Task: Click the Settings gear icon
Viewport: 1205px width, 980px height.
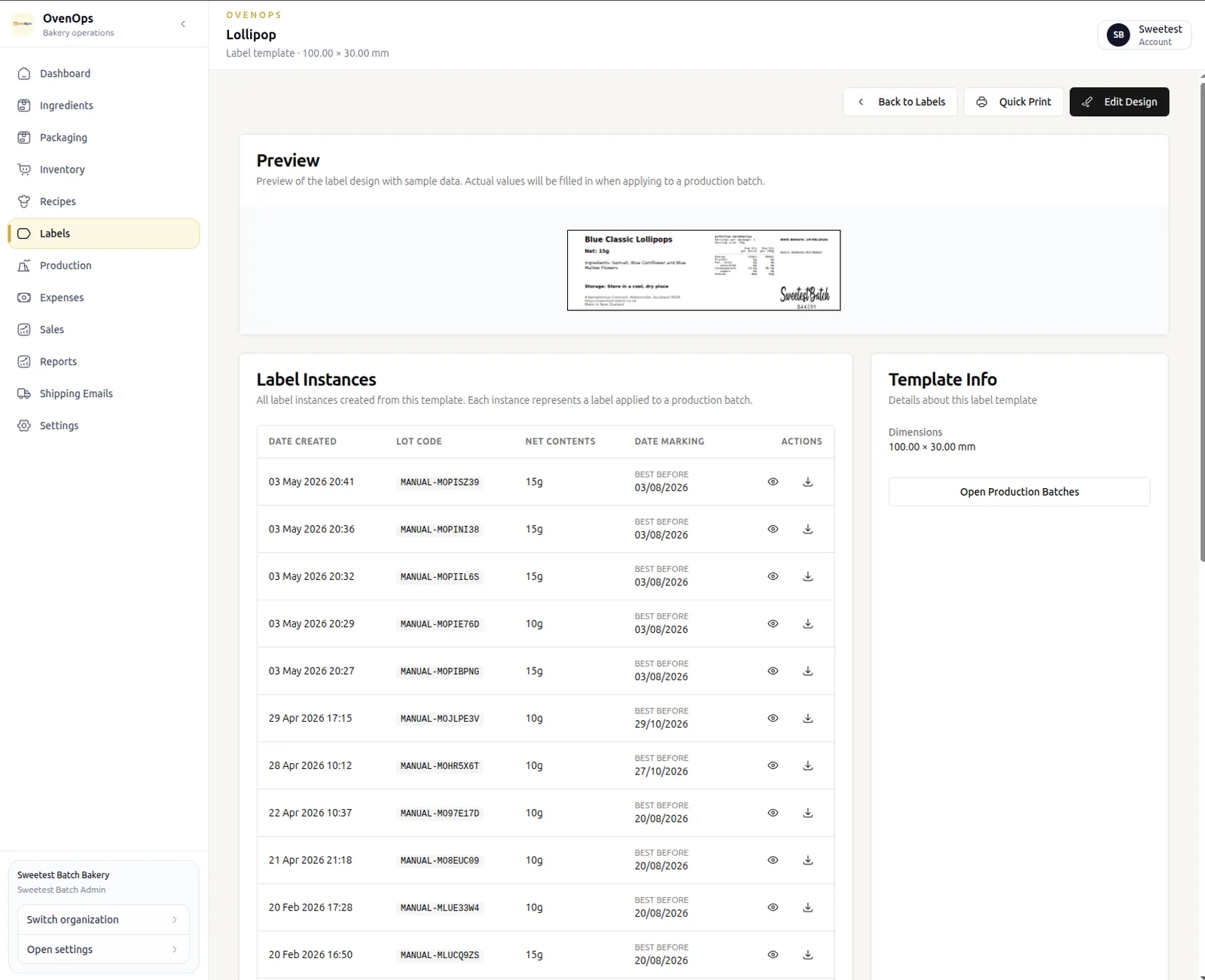Action: click(x=24, y=426)
